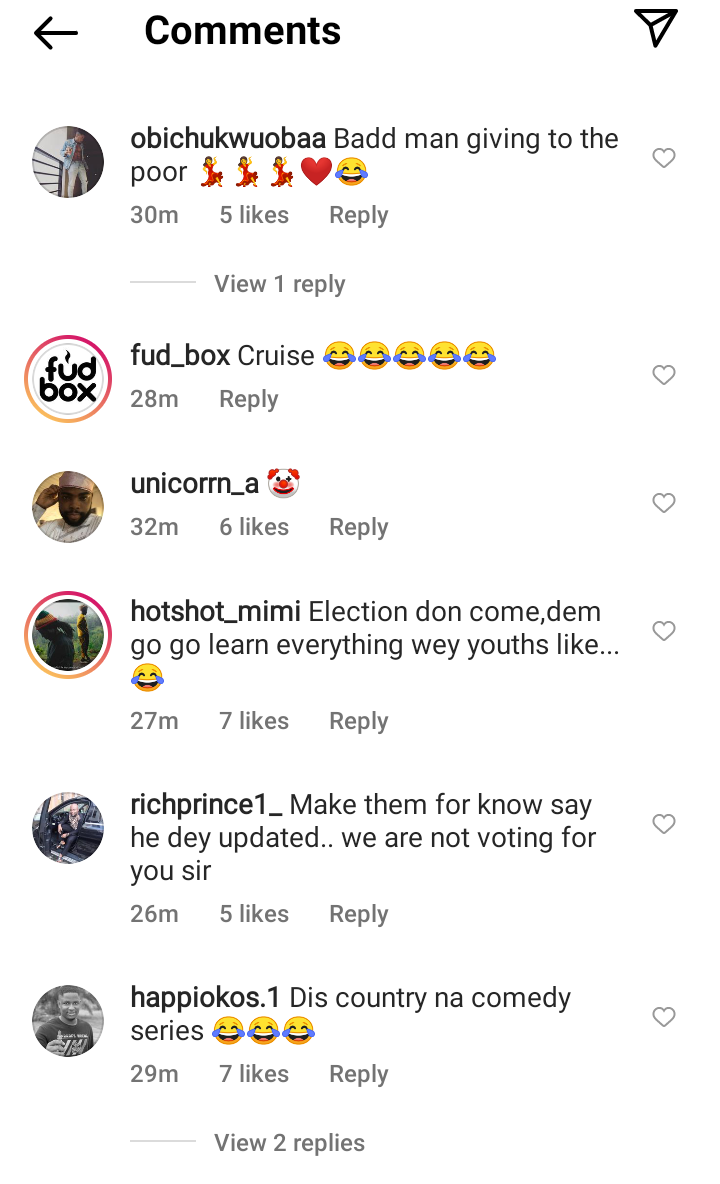Screen dimensions: 720x1184
Task: Like obichukwuobaa's comment with the heart
Action: click(664, 158)
